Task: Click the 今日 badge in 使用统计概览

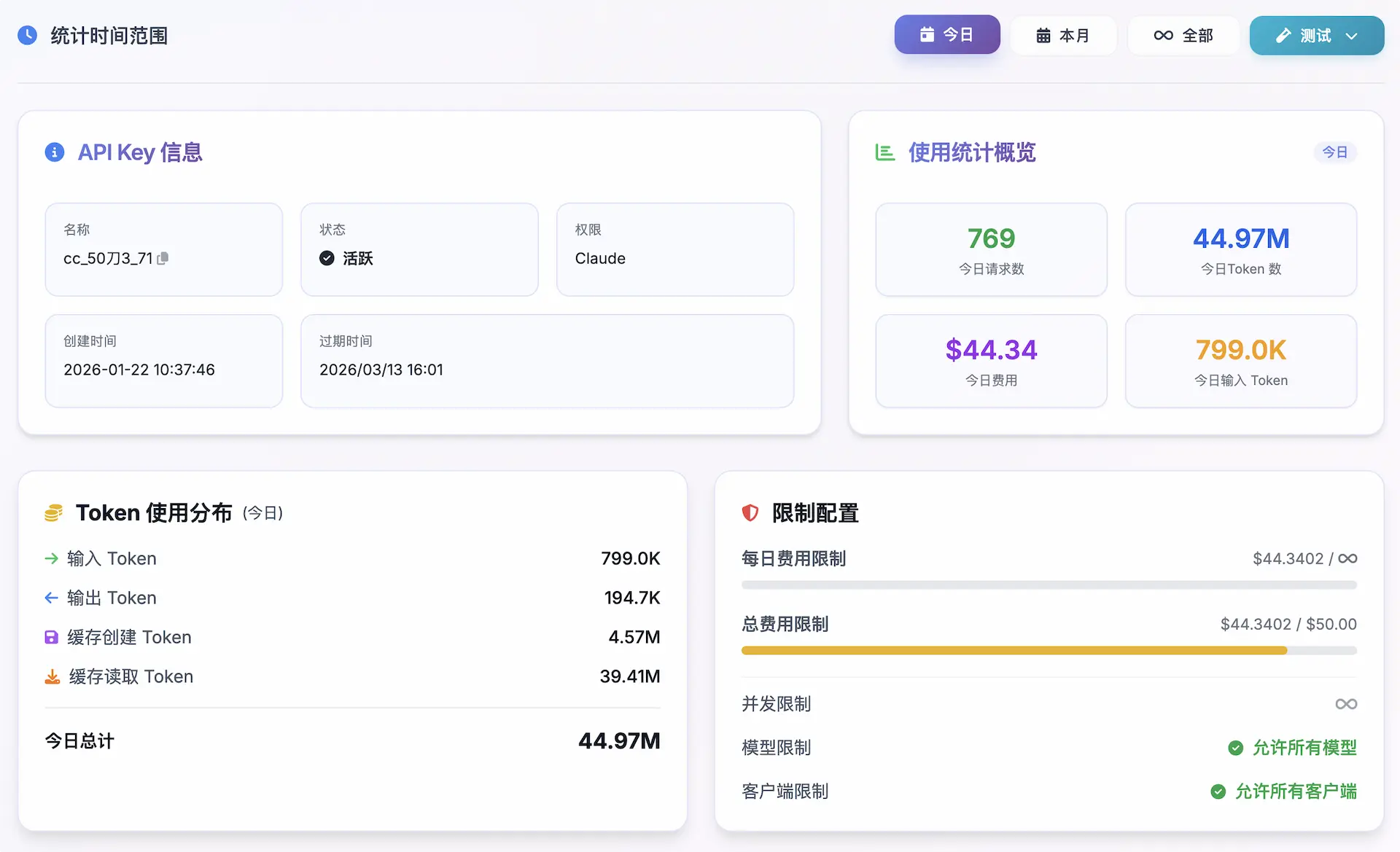Action: point(1334,152)
